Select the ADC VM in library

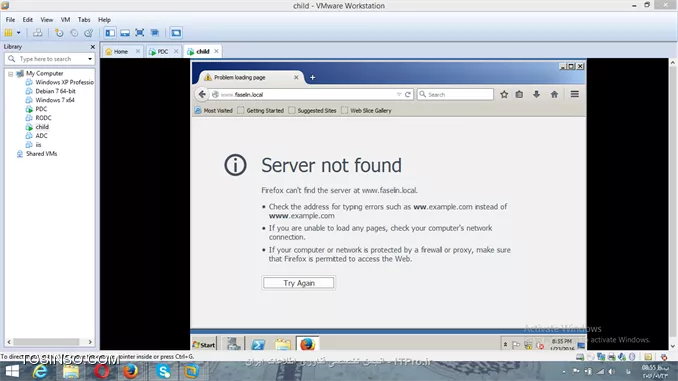pos(36,136)
